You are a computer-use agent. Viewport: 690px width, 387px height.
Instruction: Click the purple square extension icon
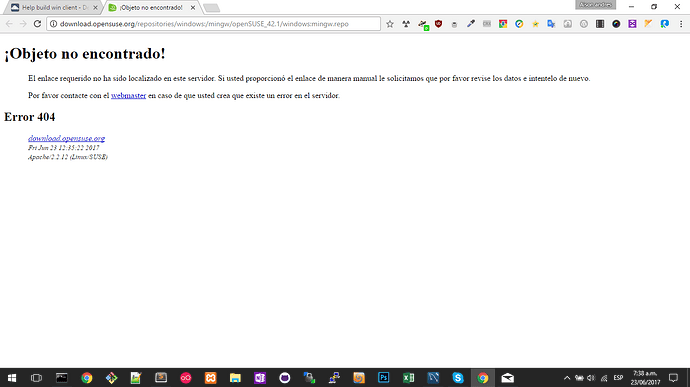[632, 24]
